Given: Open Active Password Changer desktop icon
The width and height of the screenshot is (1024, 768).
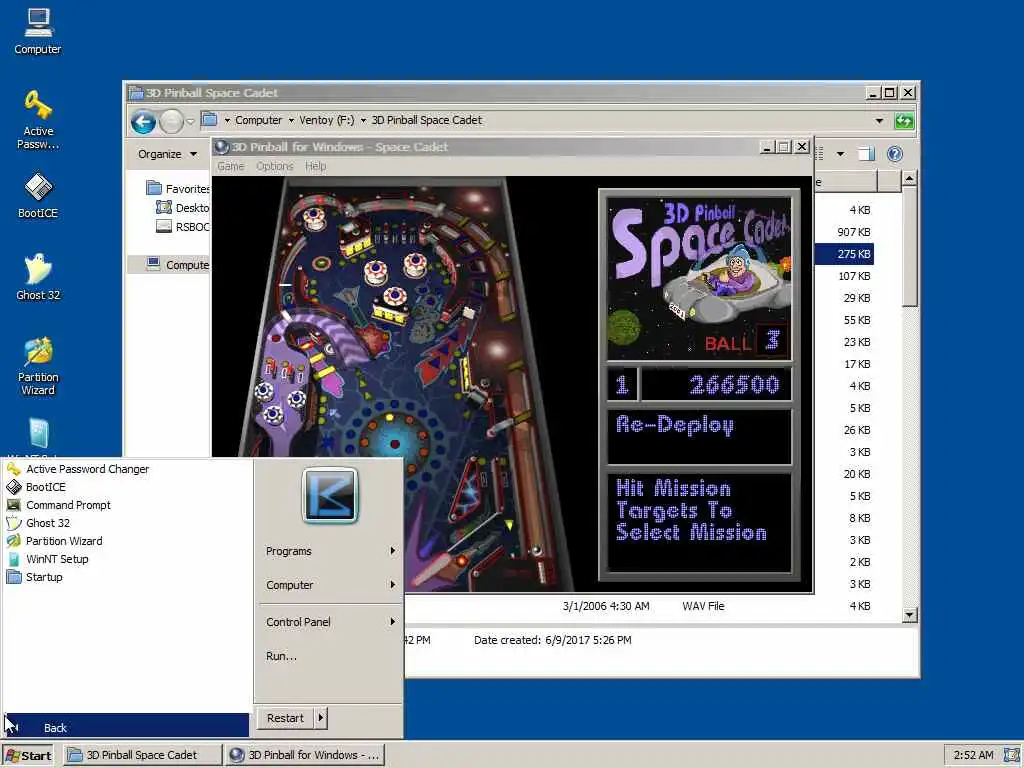Looking at the screenshot, I should [38, 120].
